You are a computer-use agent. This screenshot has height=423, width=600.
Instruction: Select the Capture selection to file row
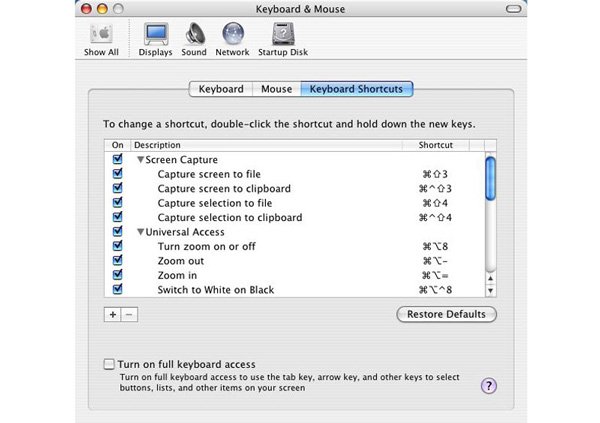295,203
